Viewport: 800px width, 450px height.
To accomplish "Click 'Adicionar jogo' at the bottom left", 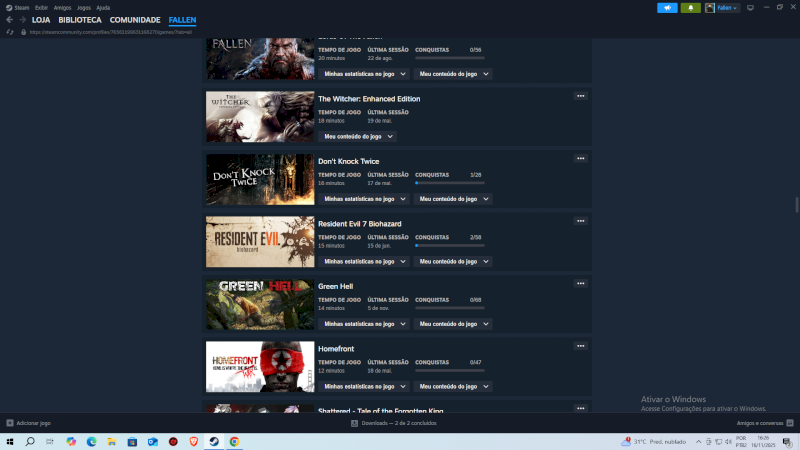I will coord(28,423).
